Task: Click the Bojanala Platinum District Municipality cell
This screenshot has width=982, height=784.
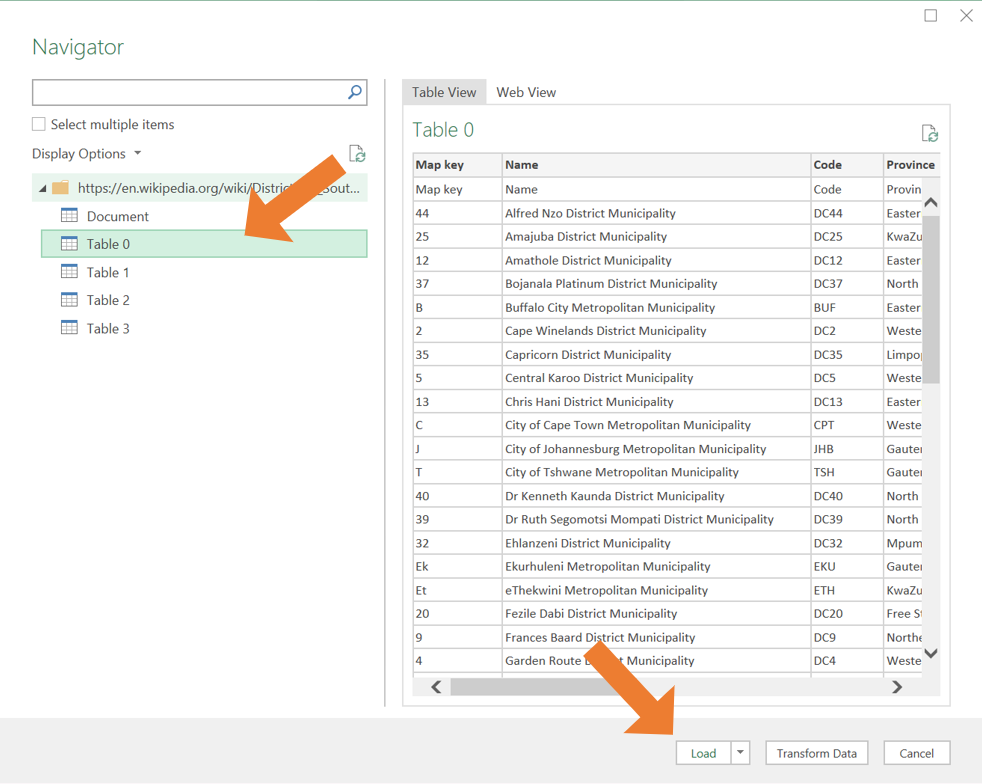Action: coord(656,284)
